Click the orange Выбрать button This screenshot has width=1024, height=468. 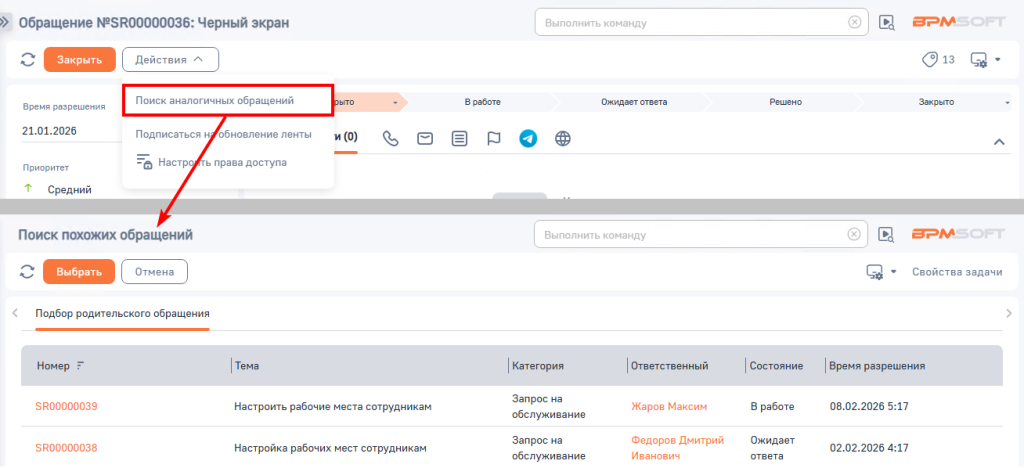point(79,272)
